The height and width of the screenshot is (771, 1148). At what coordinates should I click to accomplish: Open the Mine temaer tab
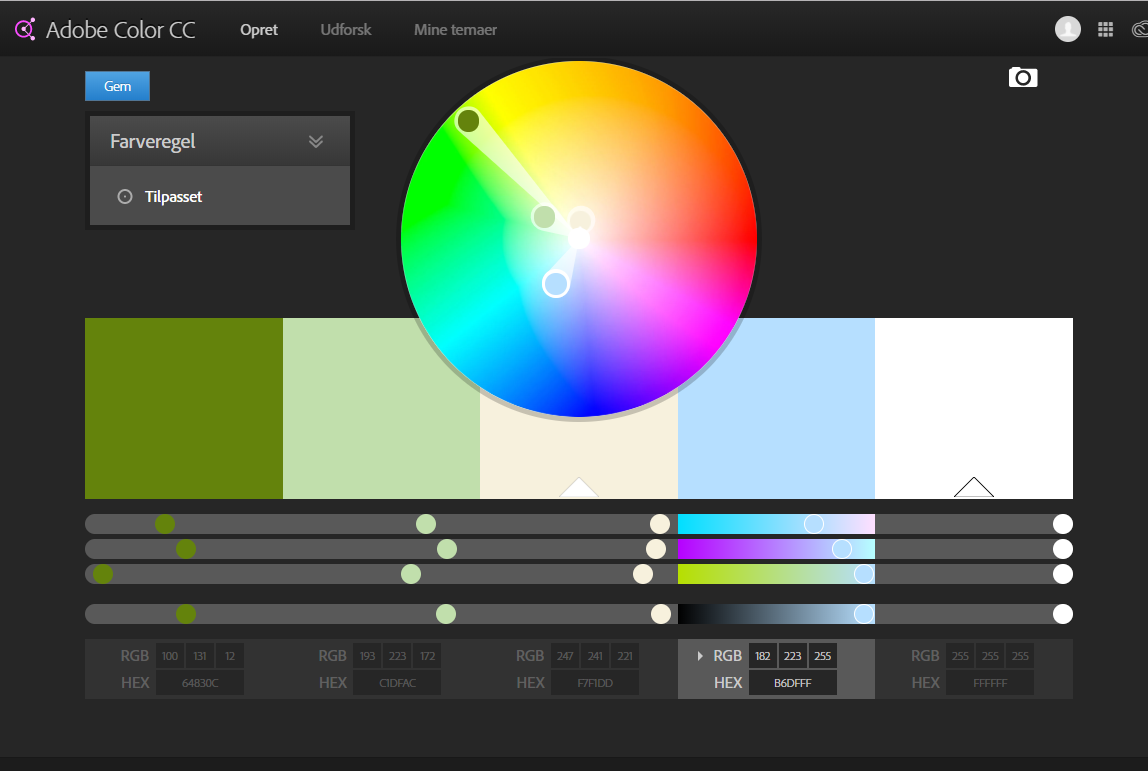click(455, 30)
